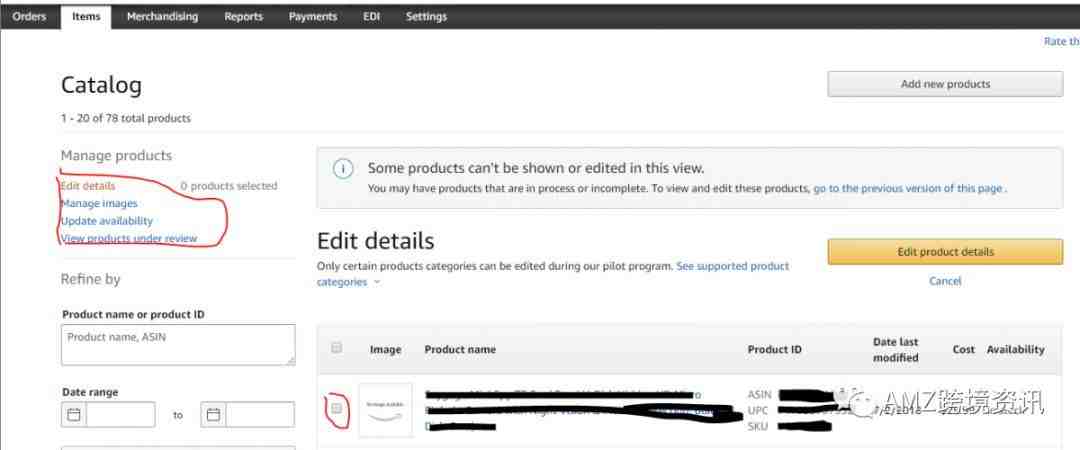Screen dimensions: 1080x450
Task: Open the Reports menu
Action: coord(243,17)
